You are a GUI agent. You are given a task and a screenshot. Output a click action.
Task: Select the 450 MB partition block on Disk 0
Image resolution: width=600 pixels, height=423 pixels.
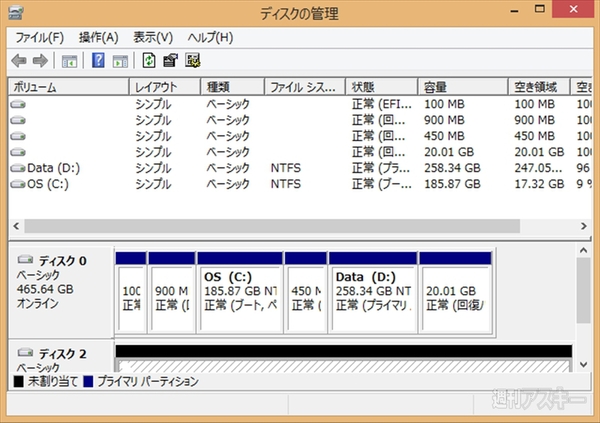pyautogui.click(x=306, y=293)
